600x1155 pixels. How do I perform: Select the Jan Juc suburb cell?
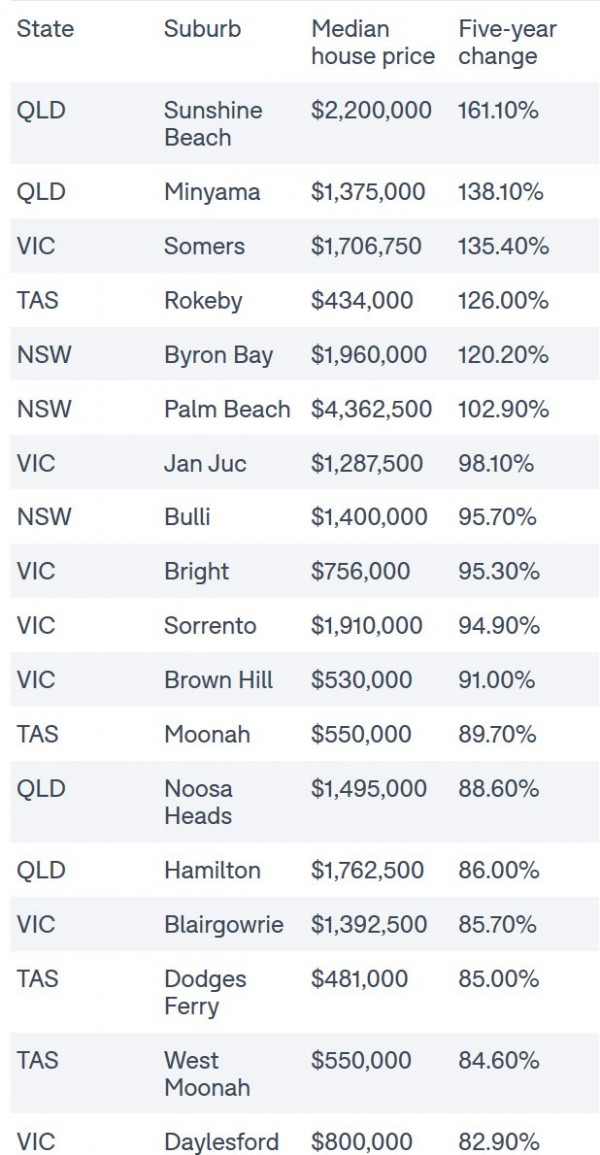click(x=205, y=463)
